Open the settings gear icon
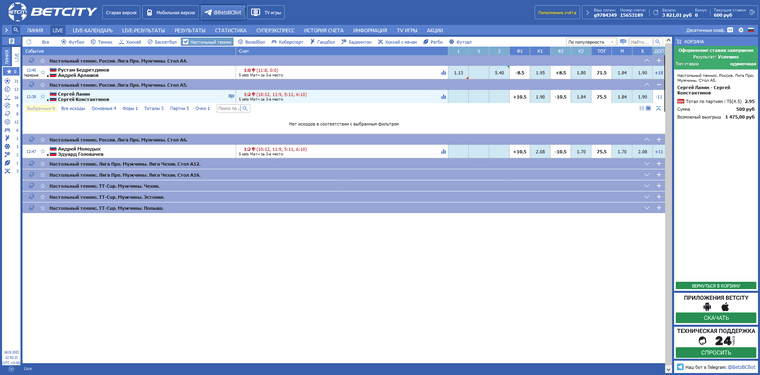This screenshot has width=760, height=375. tap(741, 30)
